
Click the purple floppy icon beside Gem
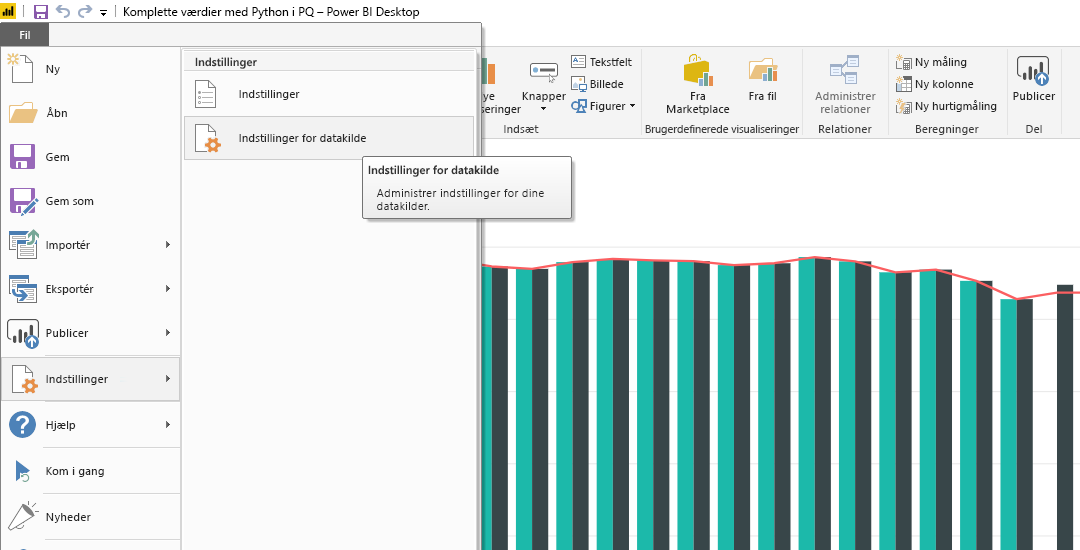(x=23, y=157)
